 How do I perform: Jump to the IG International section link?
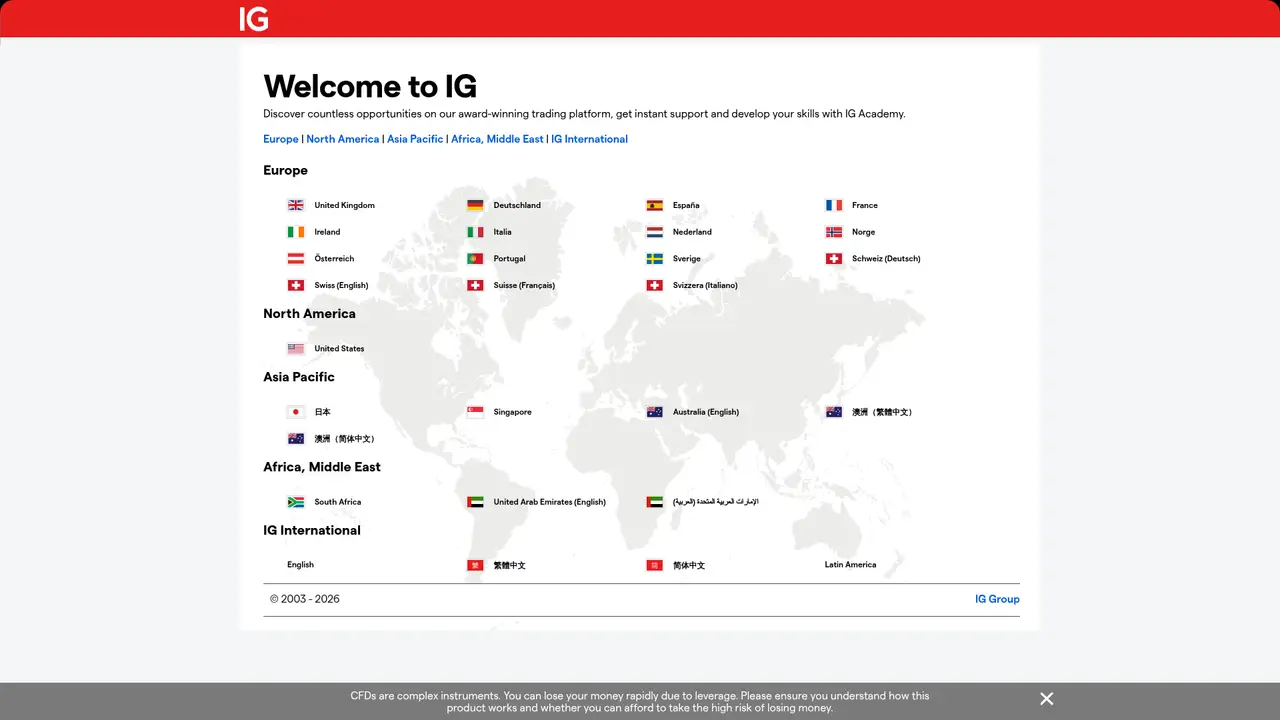(x=589, y=139)
